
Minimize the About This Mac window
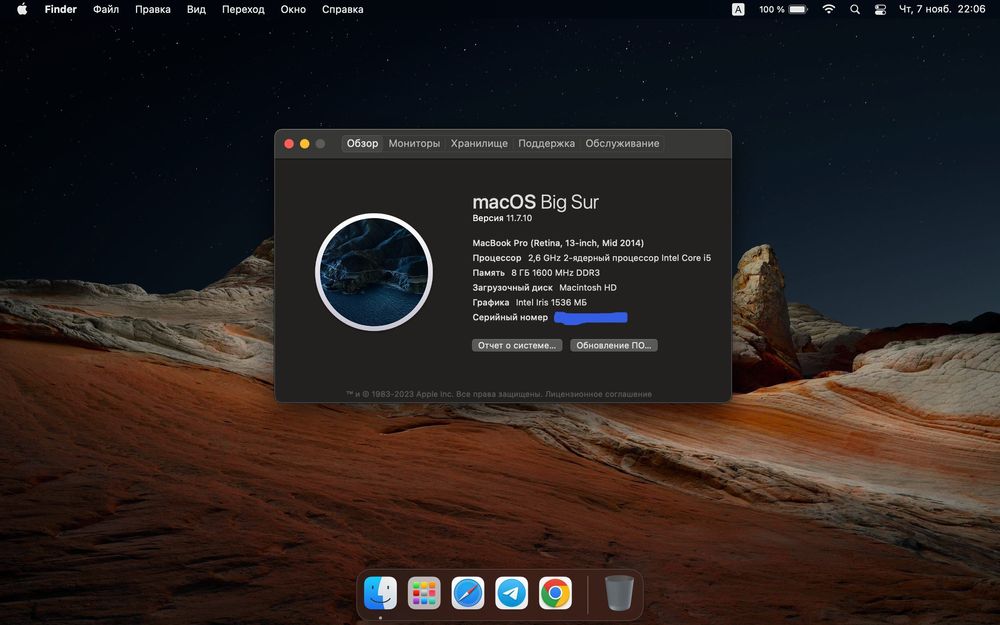pyautogui.click(x=305, y=144)
